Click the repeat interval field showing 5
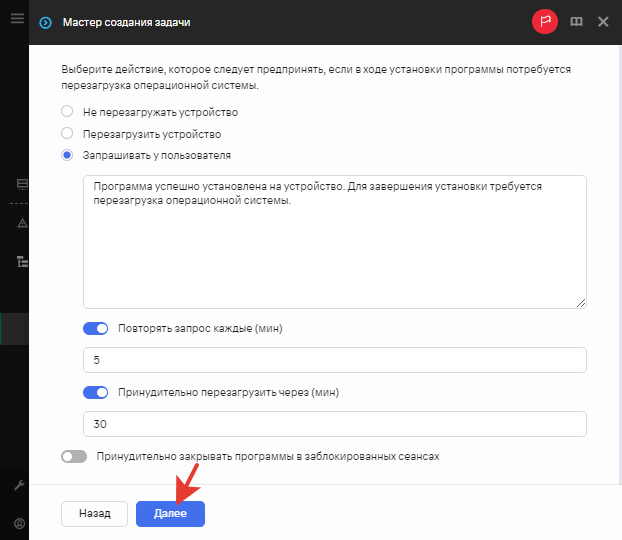 click(335, 360)
